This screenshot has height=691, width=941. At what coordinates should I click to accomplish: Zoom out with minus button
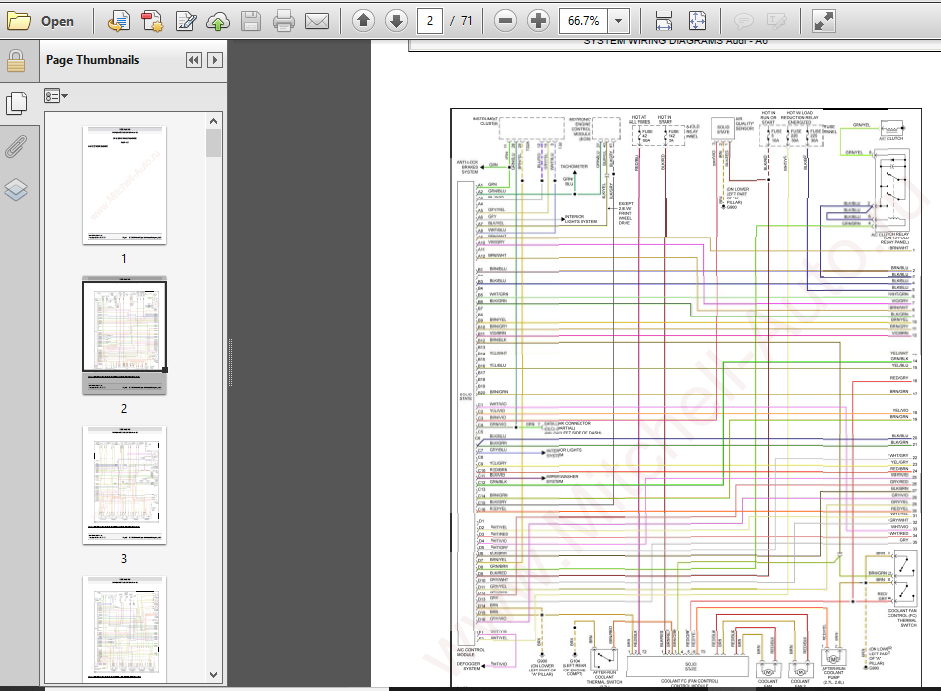[505, 21]
